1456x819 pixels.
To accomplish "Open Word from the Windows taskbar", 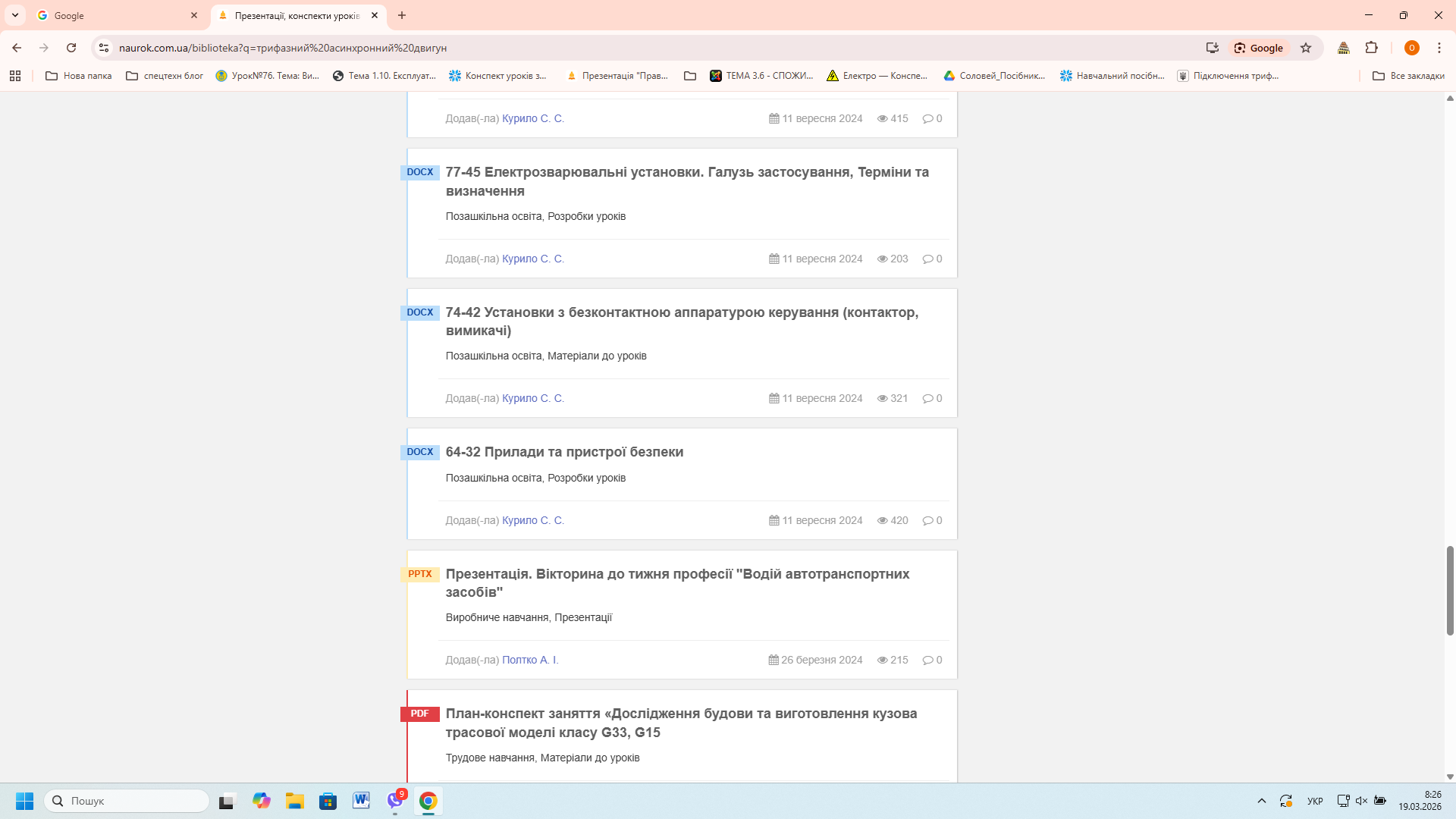I will coord(361,801).
